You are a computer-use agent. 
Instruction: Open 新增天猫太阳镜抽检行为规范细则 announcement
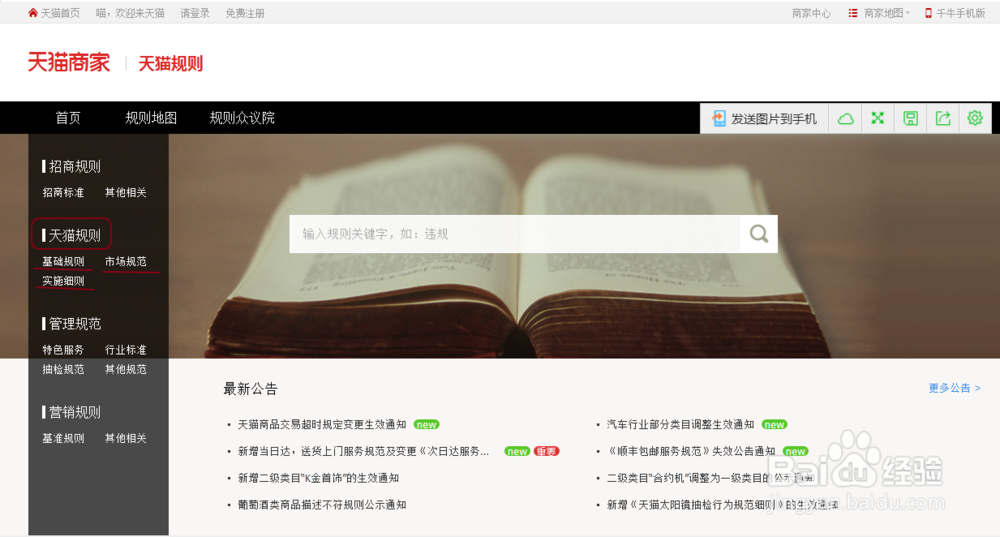pos(722,505)
